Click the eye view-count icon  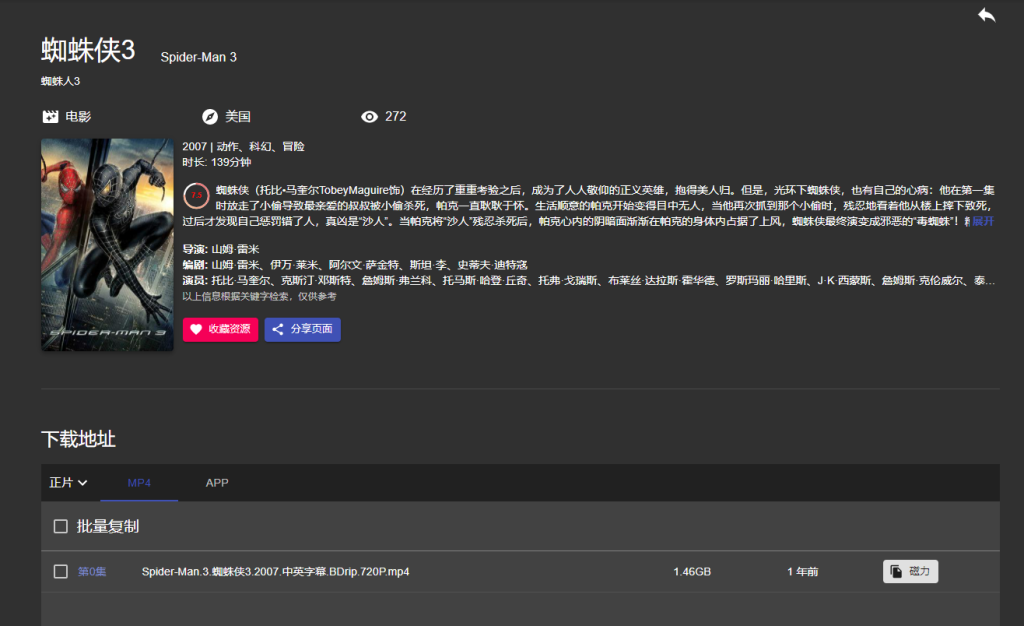[x=369, y=117]
